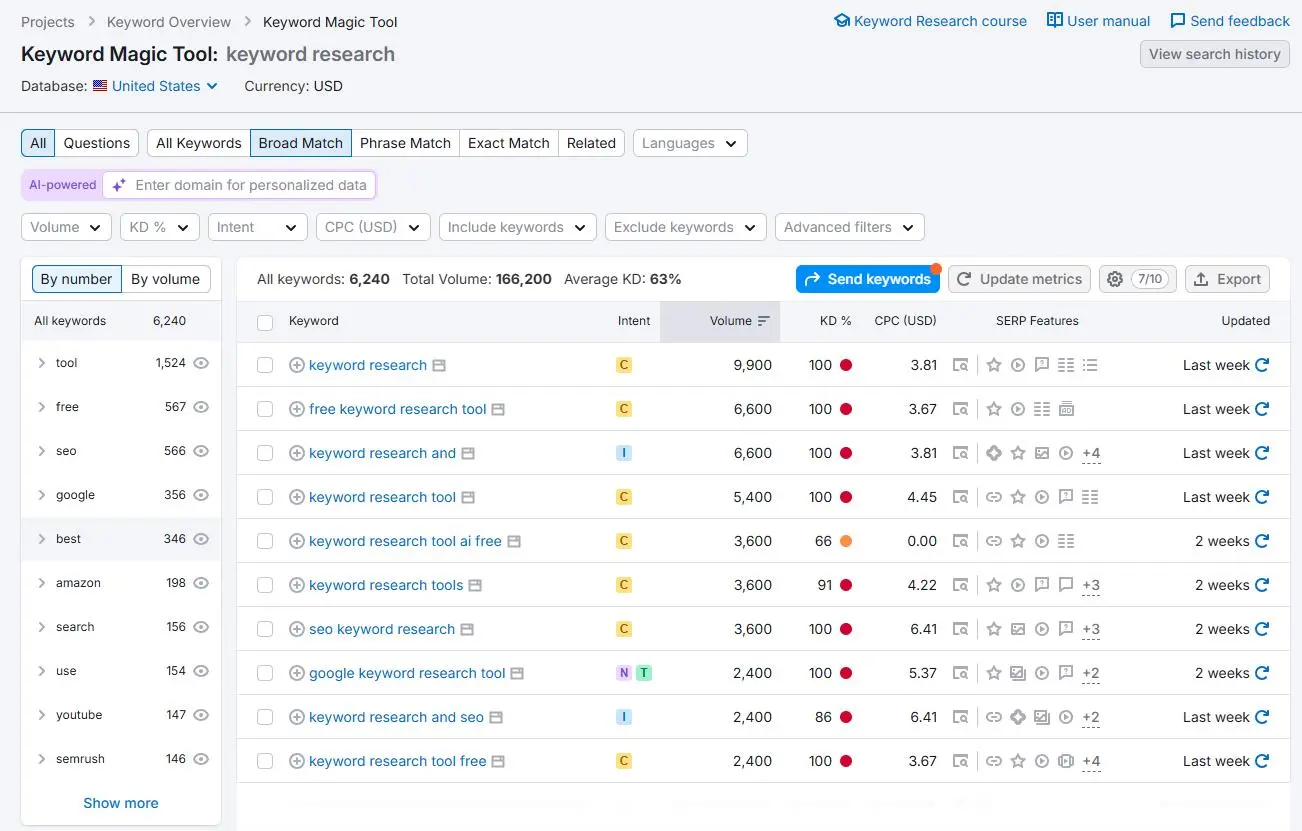Click the N intent badge for google keyword research tool
The height and width of the screenshot is (831, 1302).
pos(624,673)
